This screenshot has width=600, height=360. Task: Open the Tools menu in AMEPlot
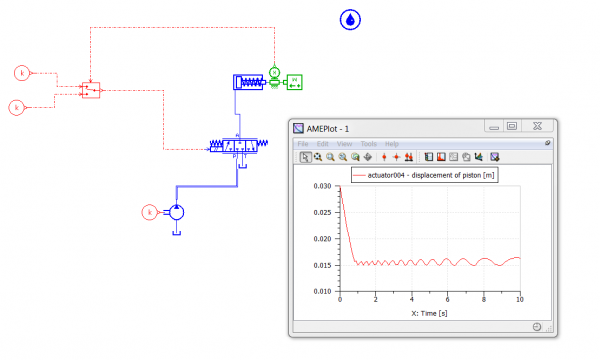click(x=368, y=144)
